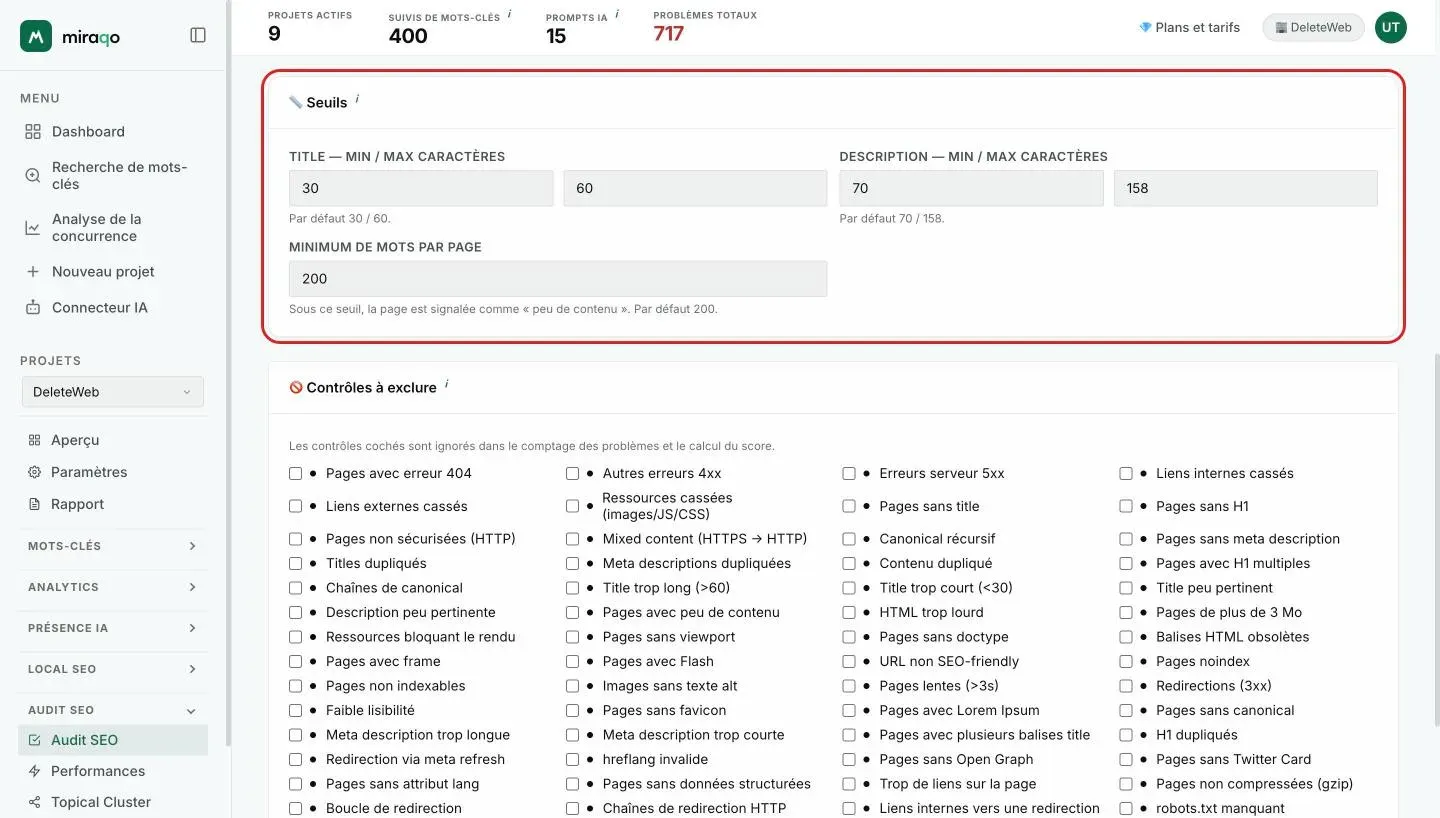The image size is (1440, 818).
Task: Click the DeleteWeb workspace button in header
Action: coord(1313,28)
